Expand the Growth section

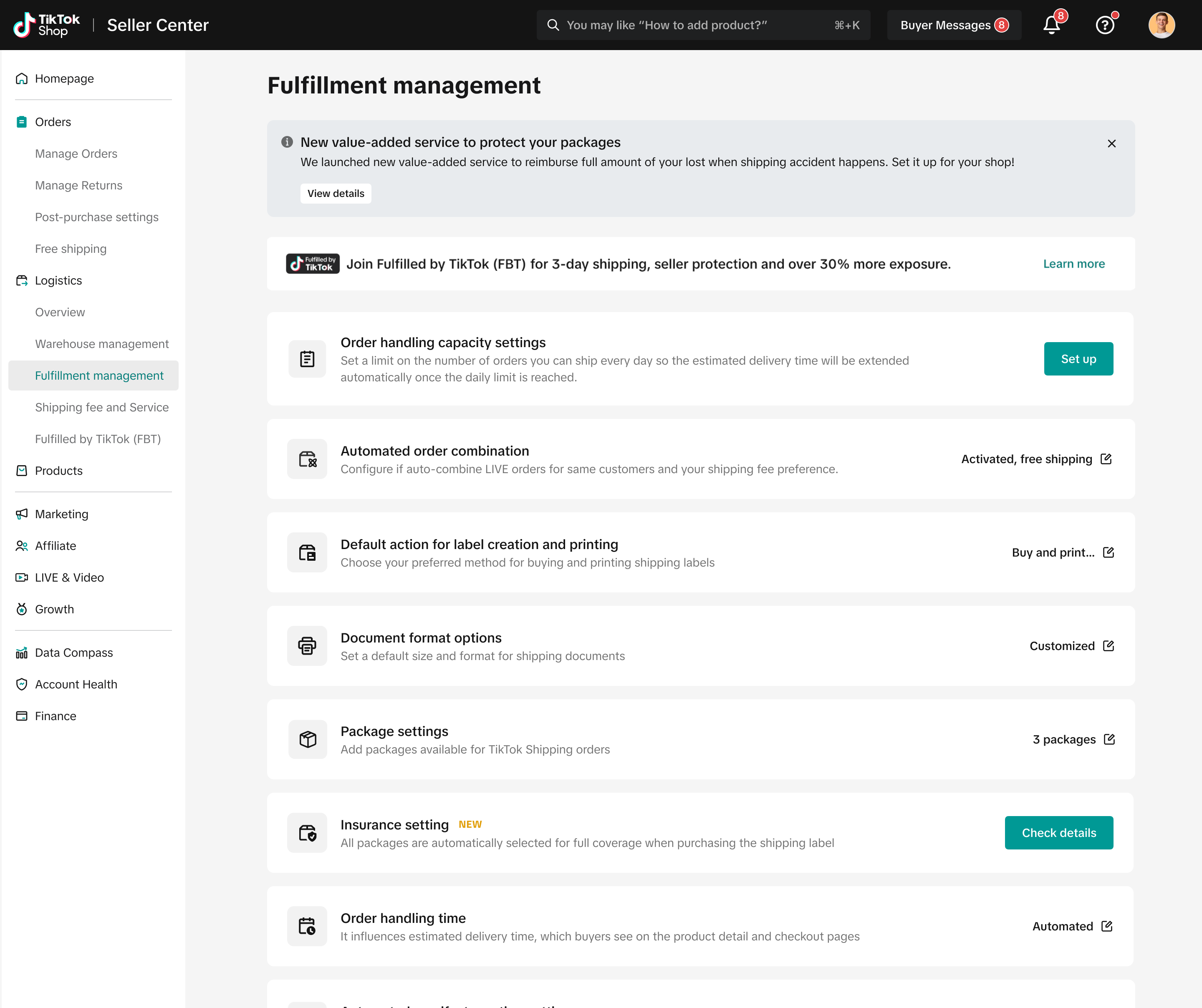(x=54, y=609)
